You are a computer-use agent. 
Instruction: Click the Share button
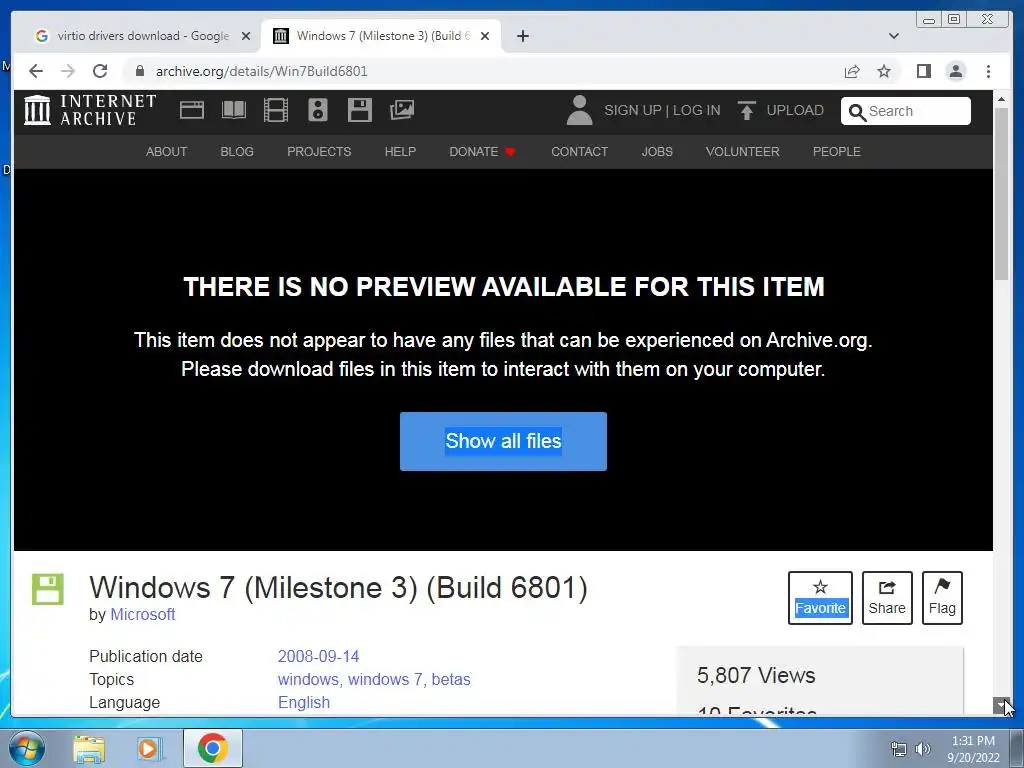pos(887,598)
